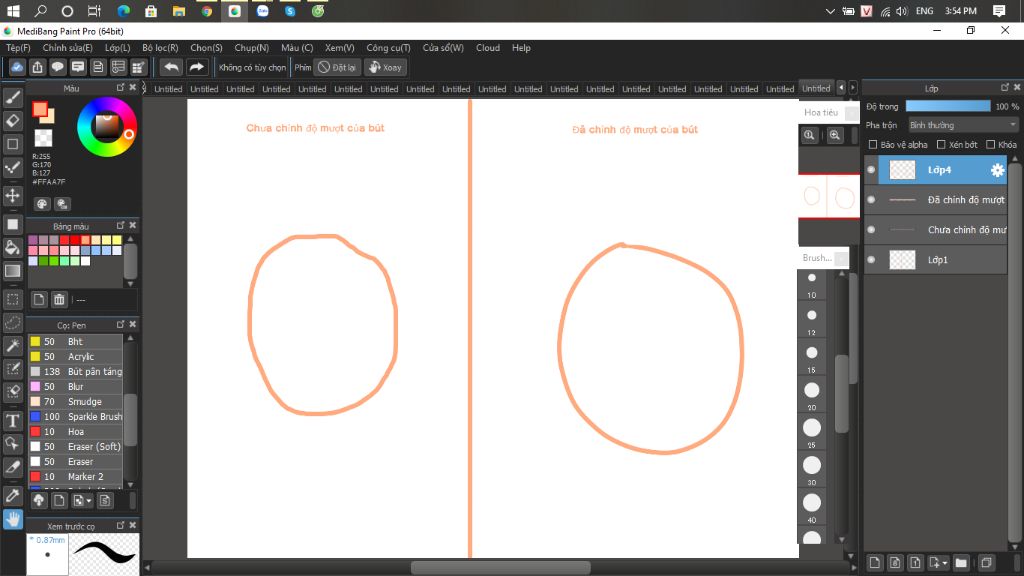Select the Lasso selection tool
Screen dimensions: 1024x576
point(12,323)
